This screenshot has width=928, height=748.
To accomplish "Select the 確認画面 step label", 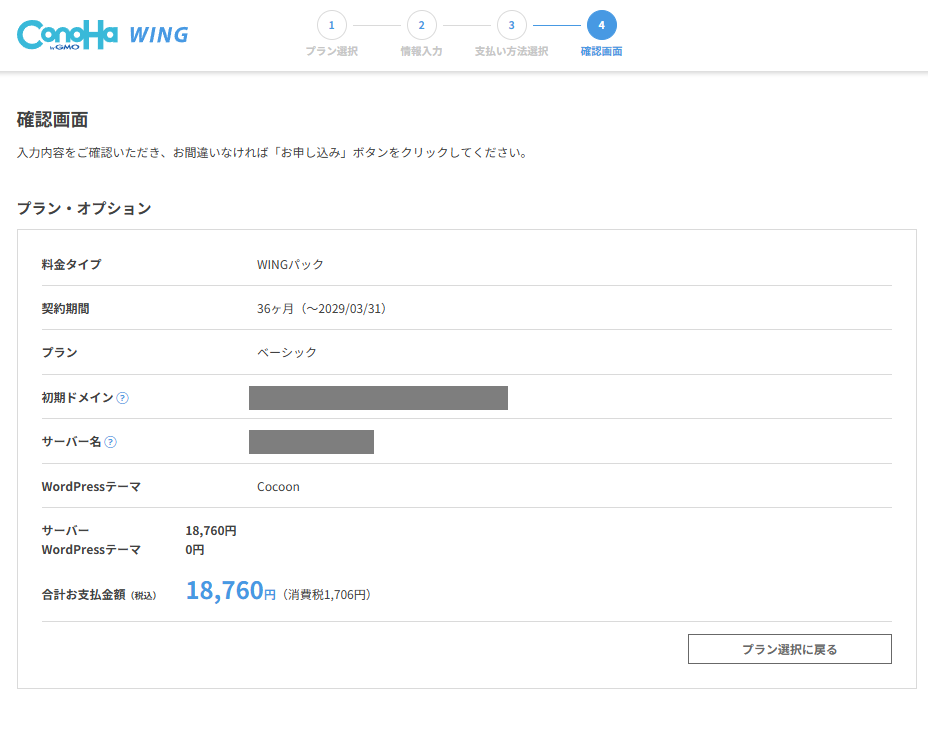I will point(601,51).
